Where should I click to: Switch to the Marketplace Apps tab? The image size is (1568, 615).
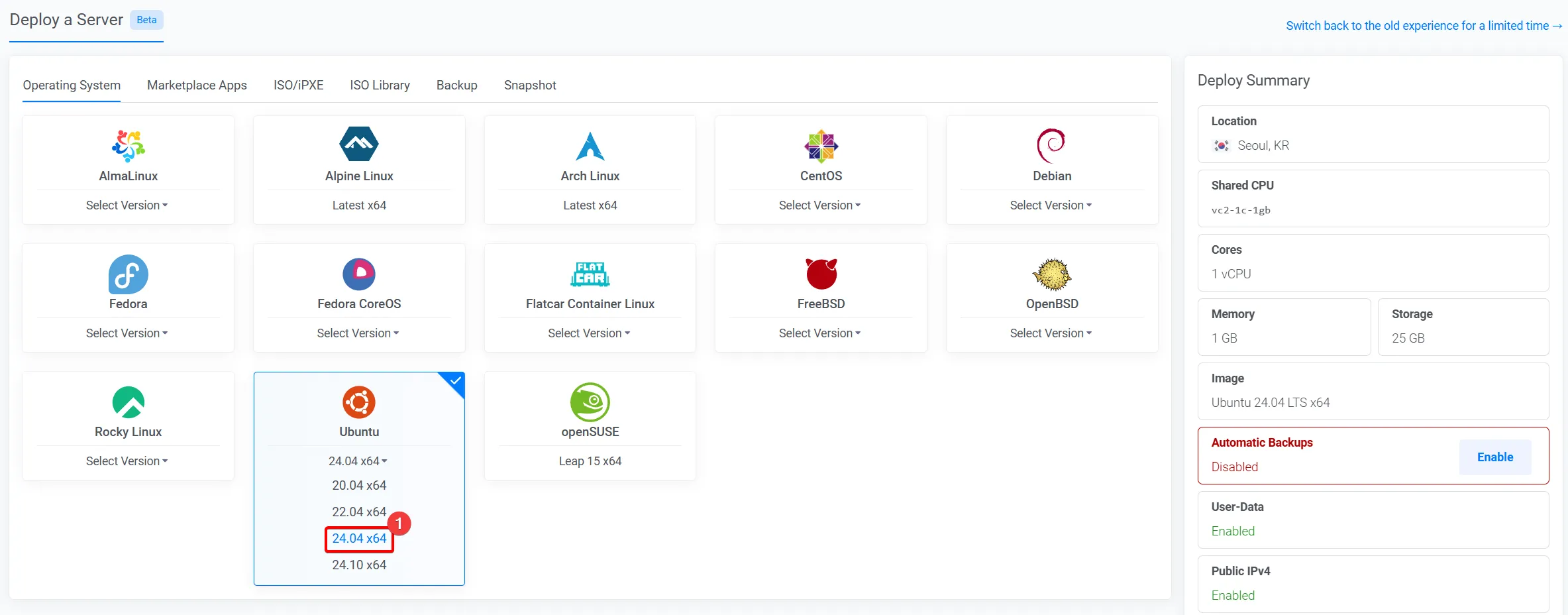click(197, 85)
